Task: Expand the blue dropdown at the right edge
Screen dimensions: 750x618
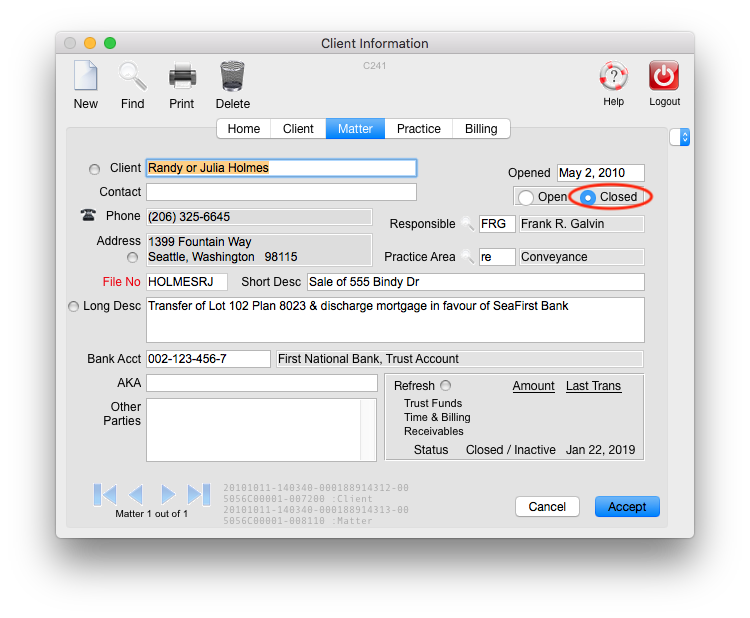Action: [685, 137]
